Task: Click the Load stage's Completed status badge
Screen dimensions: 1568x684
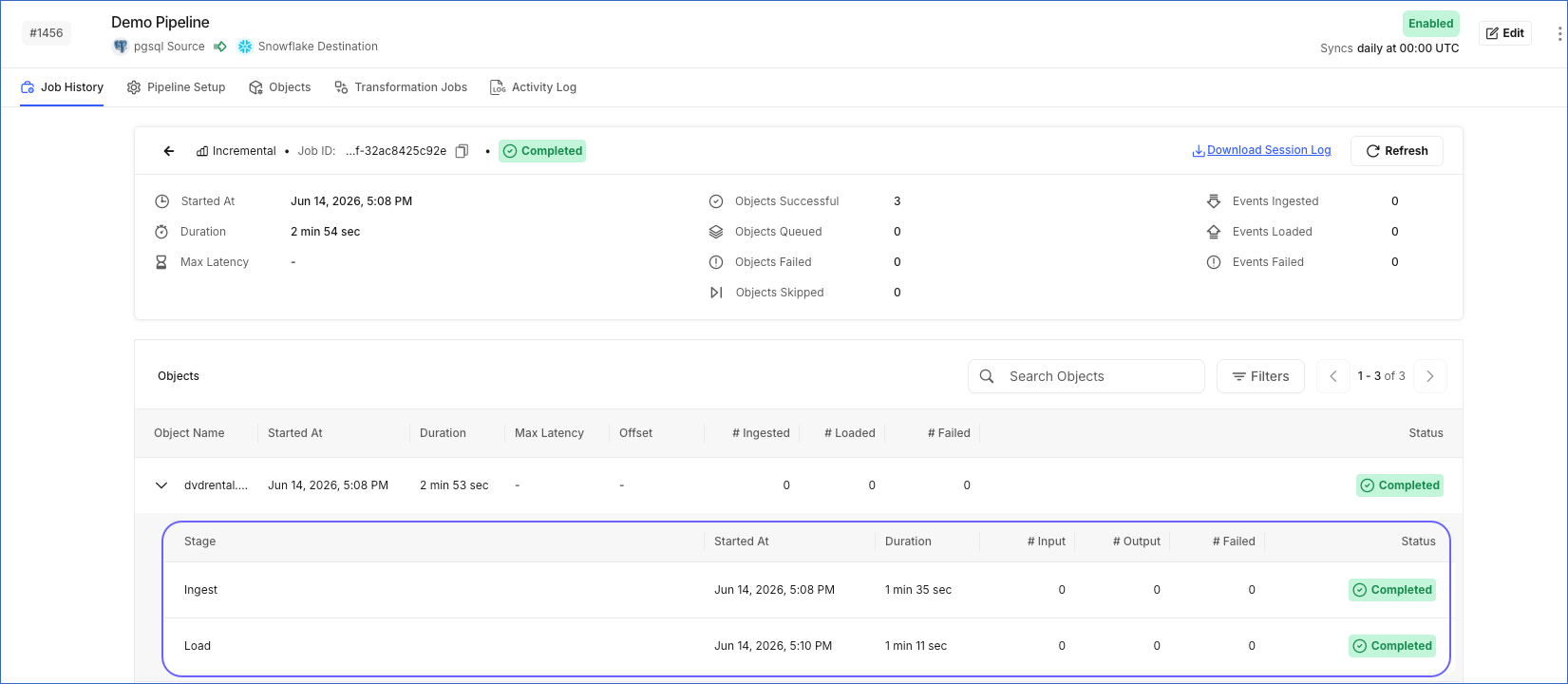Action: [1392, 646]
